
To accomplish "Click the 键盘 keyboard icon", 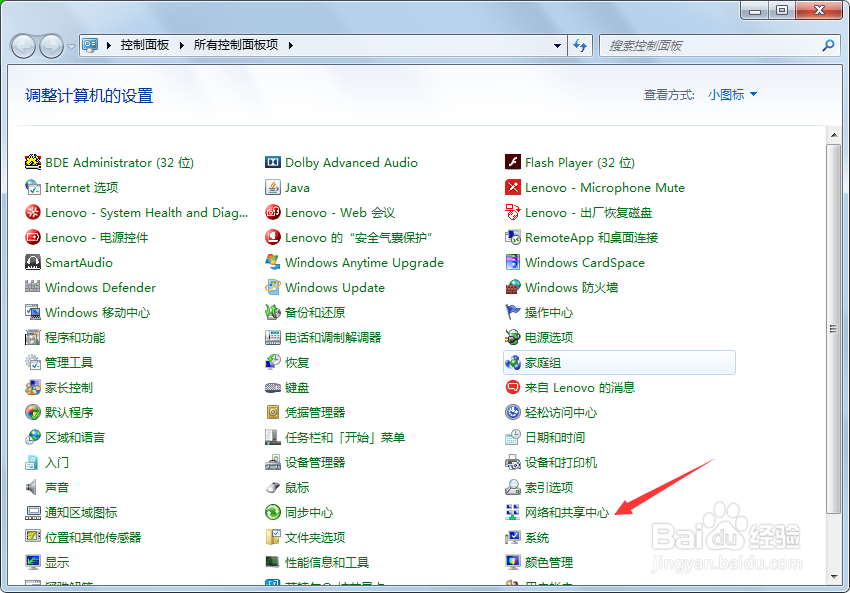I will tap(273, 388).
